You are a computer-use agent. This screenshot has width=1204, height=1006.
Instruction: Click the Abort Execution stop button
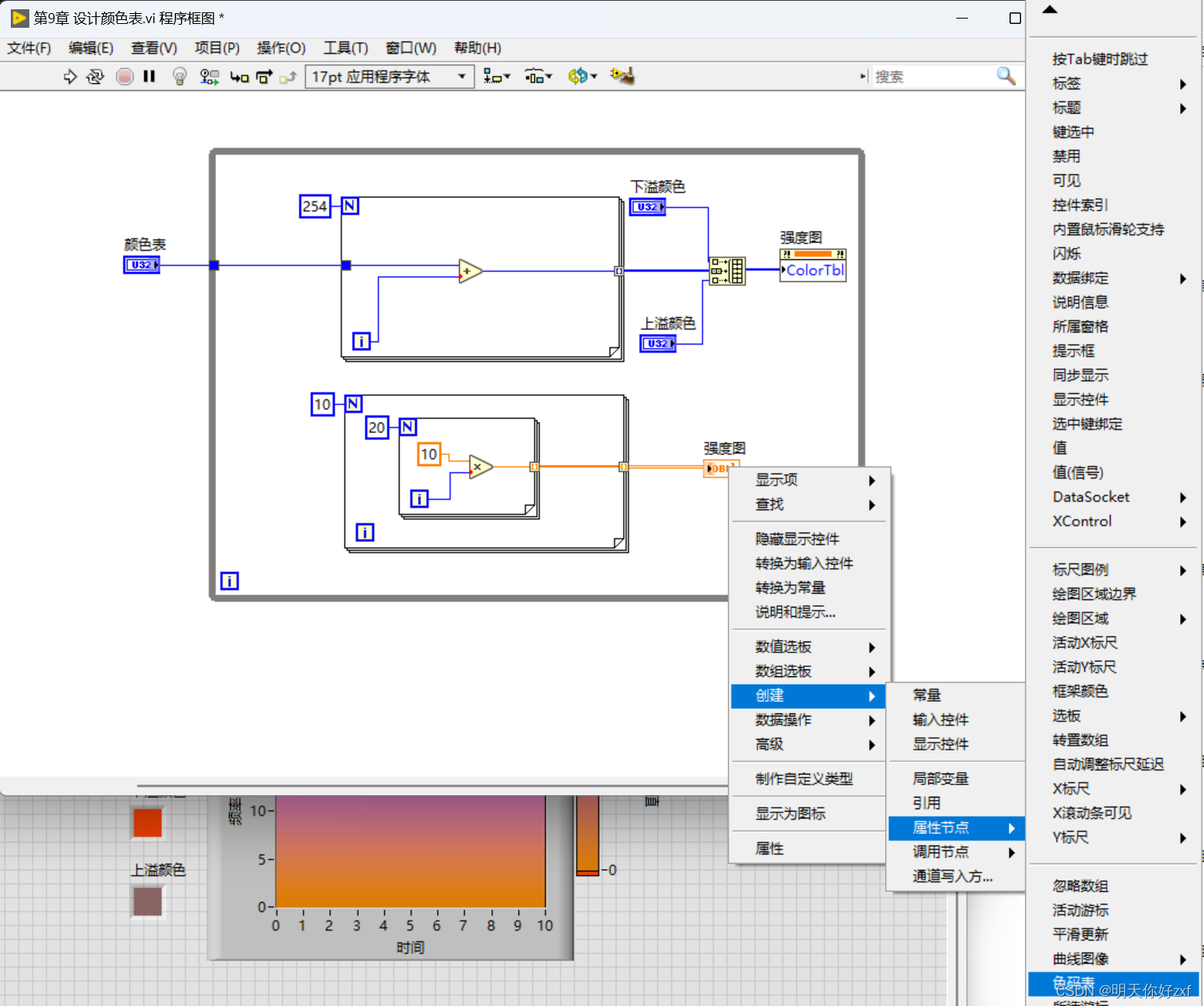[x=124, y=76]
